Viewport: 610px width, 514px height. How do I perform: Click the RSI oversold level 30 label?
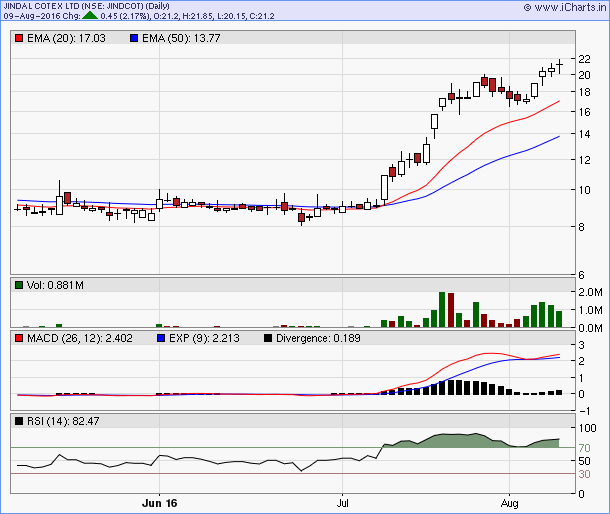point(584,474)
